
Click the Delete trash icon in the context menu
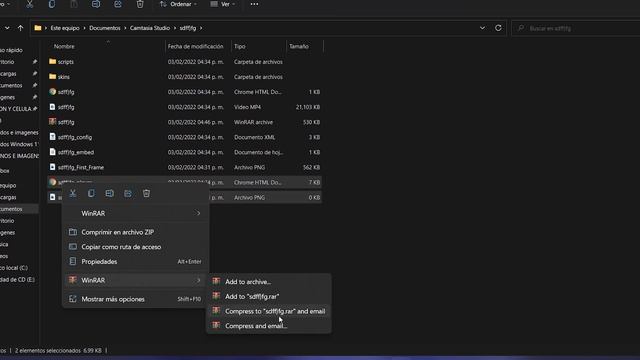coord(147,193)
